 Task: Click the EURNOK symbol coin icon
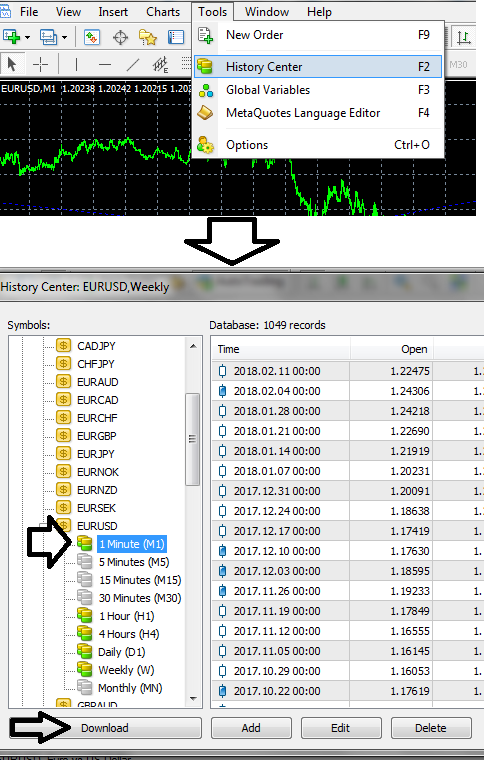63,471
